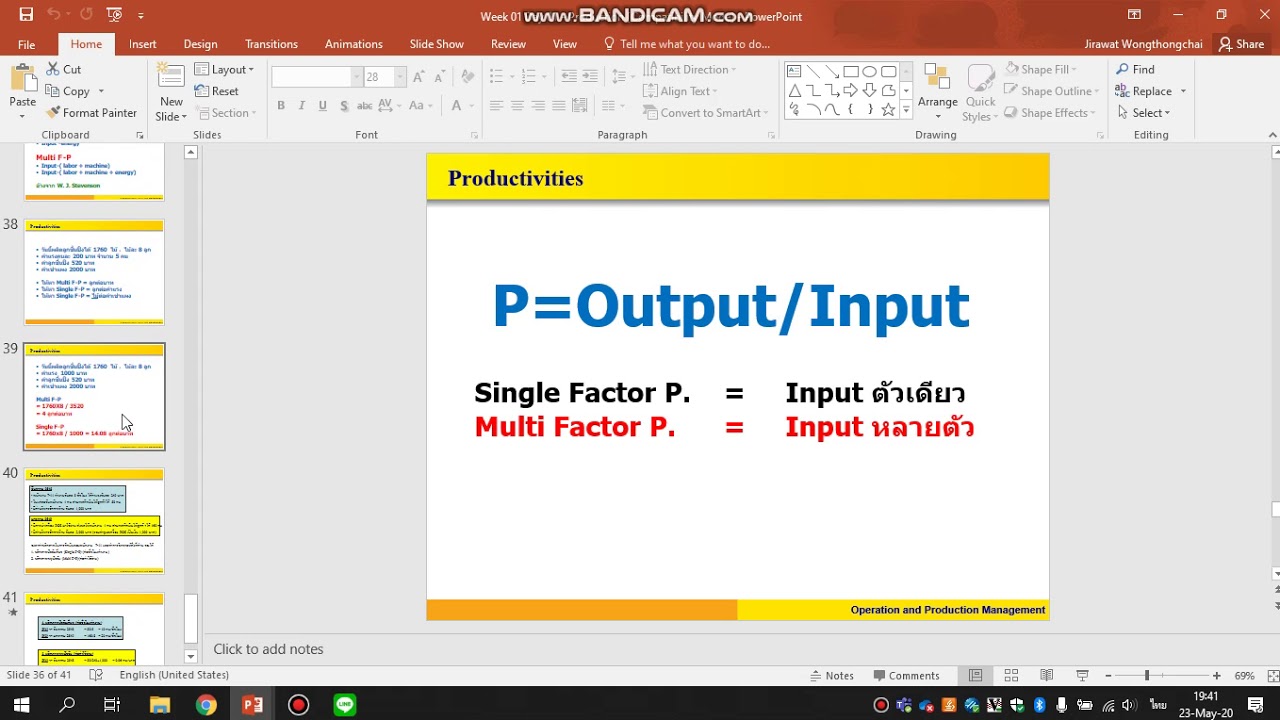Open the Comments pane
1280x720 pixels.
pos(906,676)
